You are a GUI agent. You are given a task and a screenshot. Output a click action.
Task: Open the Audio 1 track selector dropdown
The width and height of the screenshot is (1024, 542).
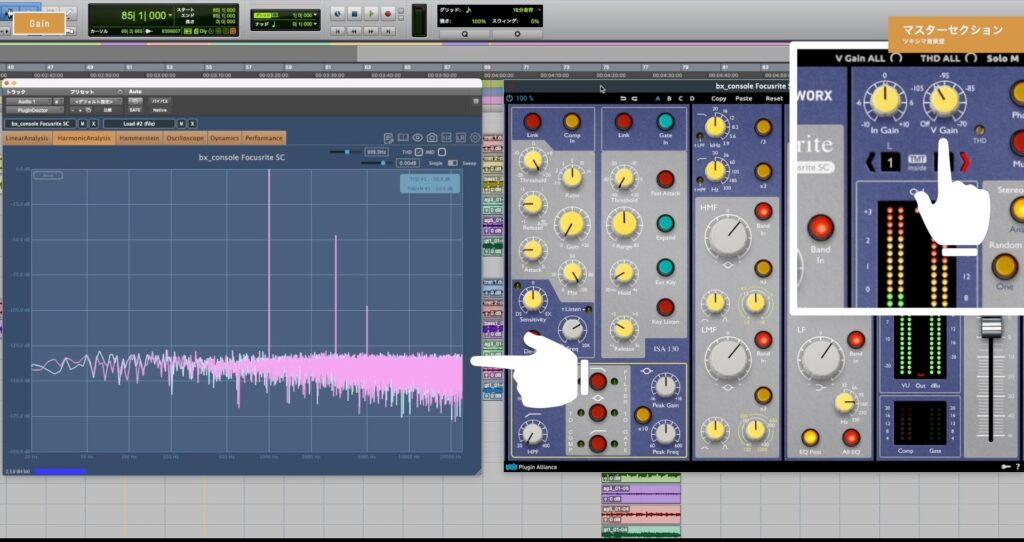pyautogui.click(x=27, y=102)
